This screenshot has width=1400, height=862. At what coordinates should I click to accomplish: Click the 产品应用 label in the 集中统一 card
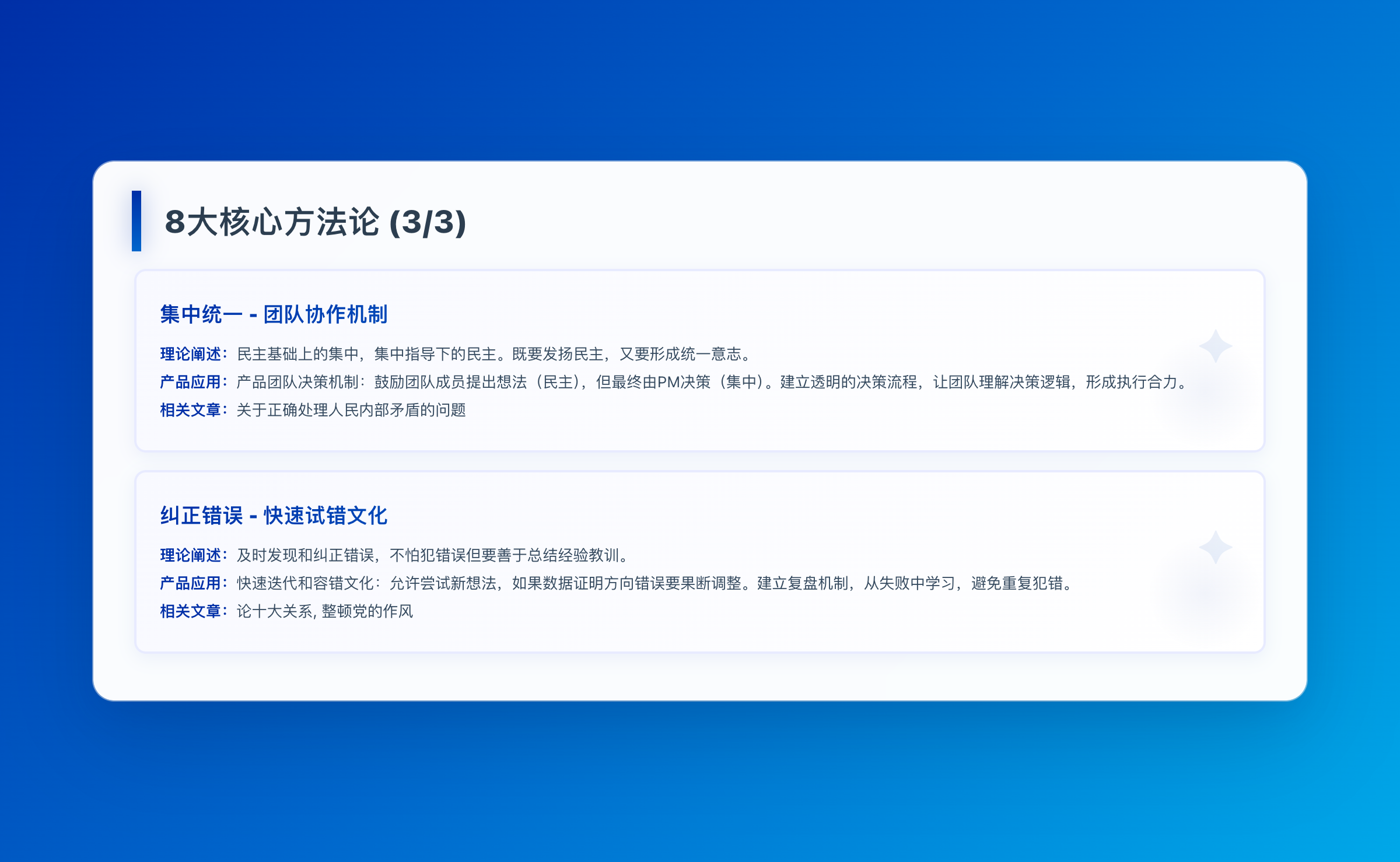click(191, 382)
